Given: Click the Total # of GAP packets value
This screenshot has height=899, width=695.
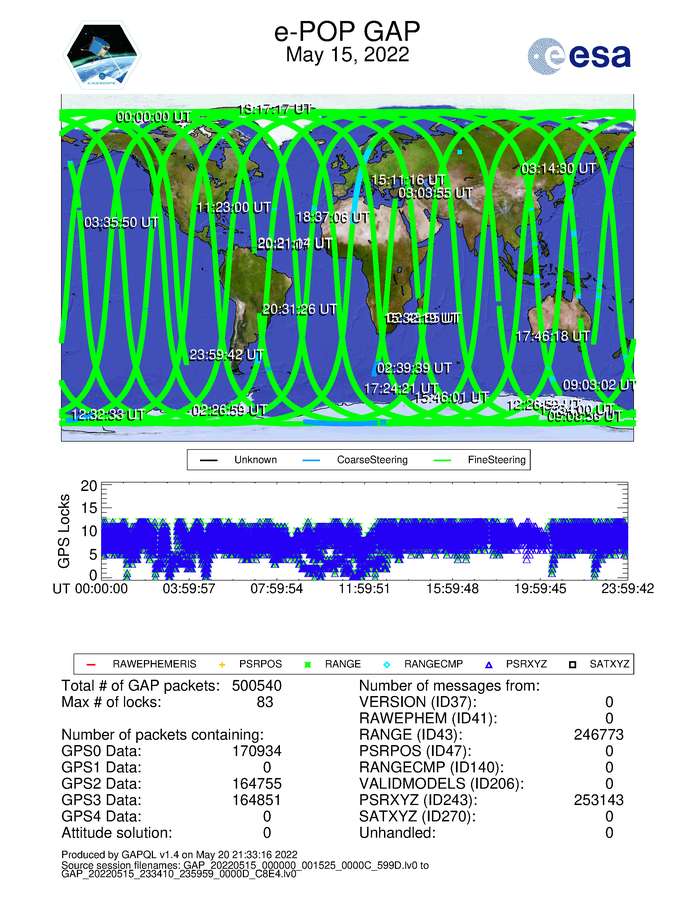Looking at the screenshot, I should click(259, 685).
